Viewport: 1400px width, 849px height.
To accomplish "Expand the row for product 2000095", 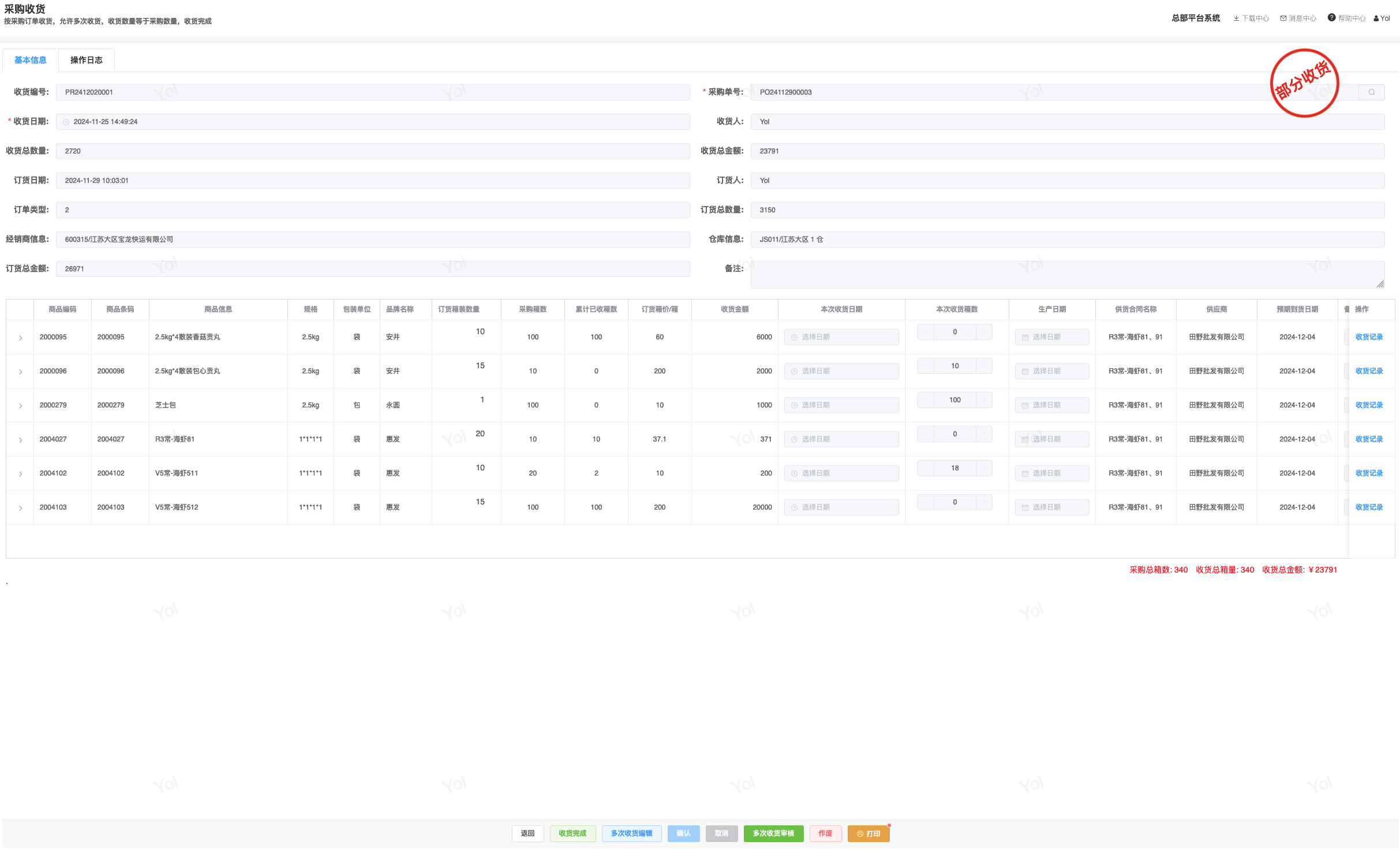I will (20, 338).
